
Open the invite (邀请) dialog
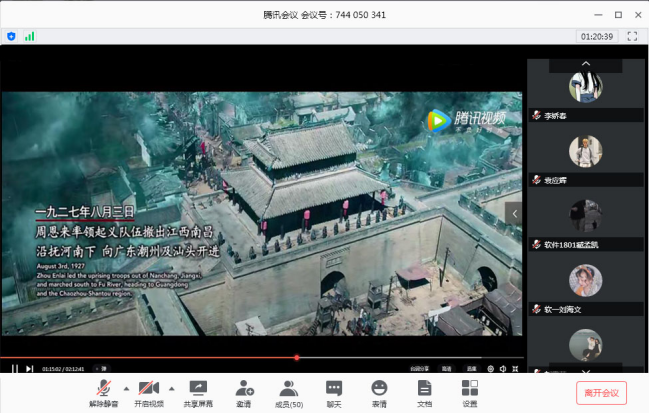coord(244,391)
